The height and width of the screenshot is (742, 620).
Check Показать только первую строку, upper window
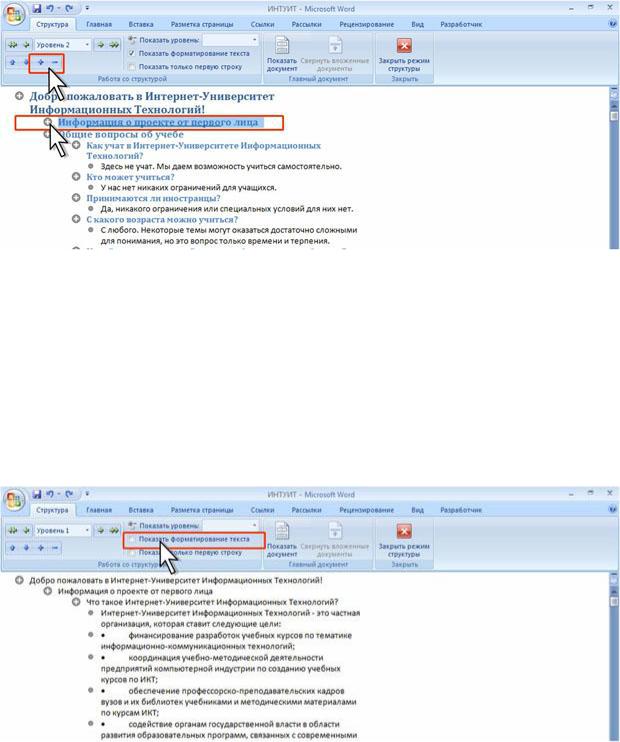click(132, 67)
